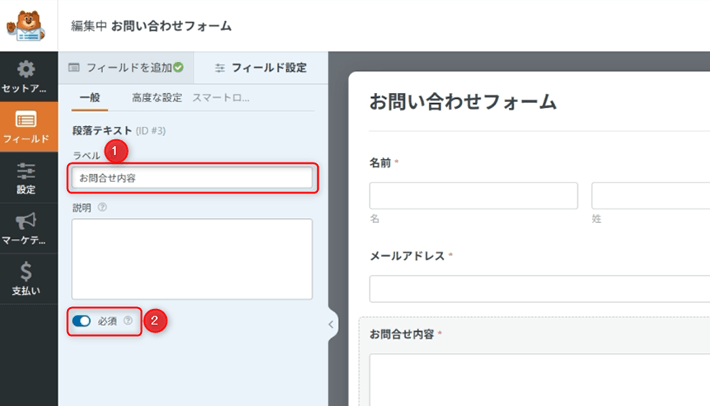Image resolution: width=710 pixels, height=406 pixels.
Task: Click the help icon next to 説明
Action: pos(102,207)
